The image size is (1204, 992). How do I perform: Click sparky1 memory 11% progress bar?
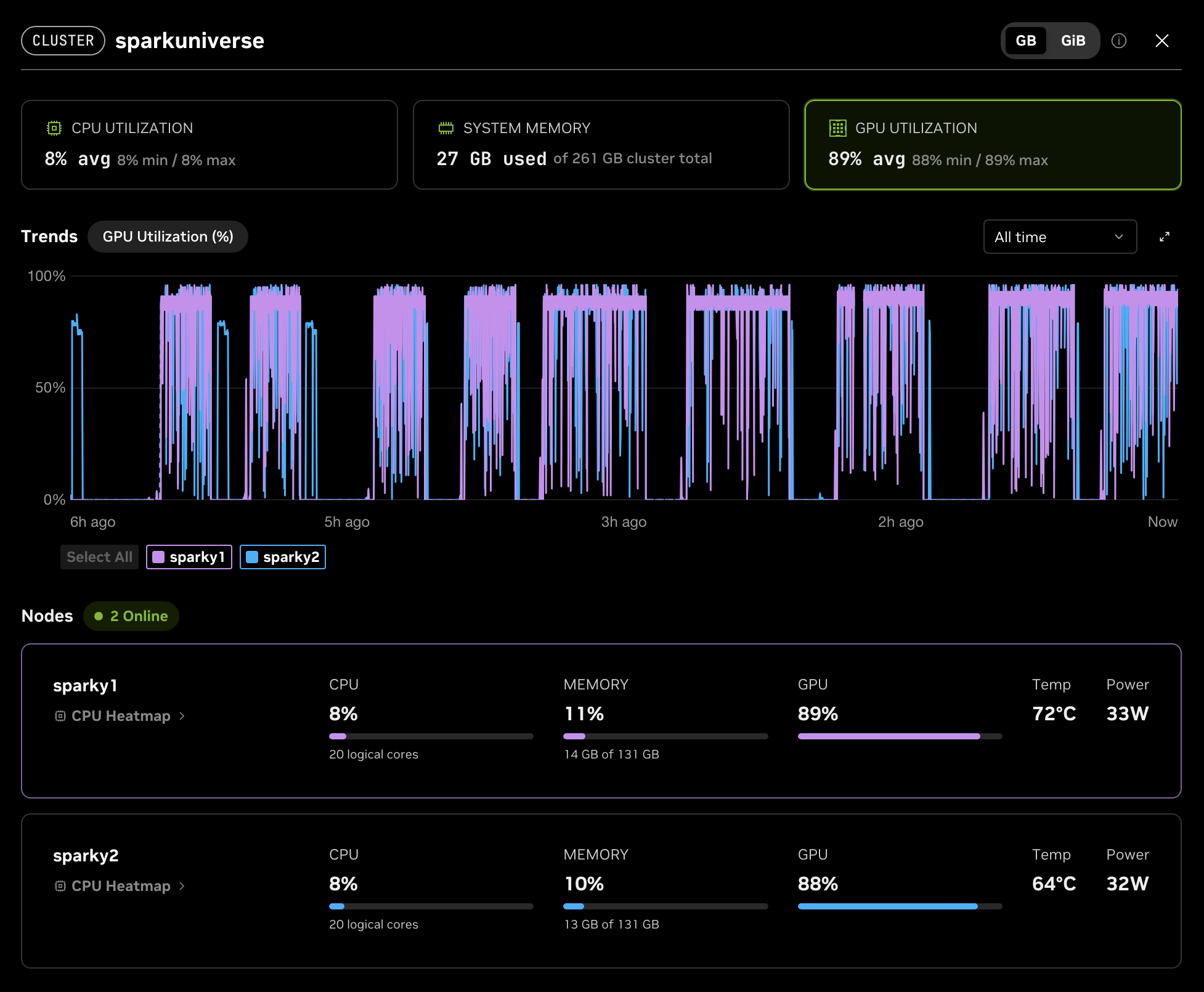tap(665, 736)
